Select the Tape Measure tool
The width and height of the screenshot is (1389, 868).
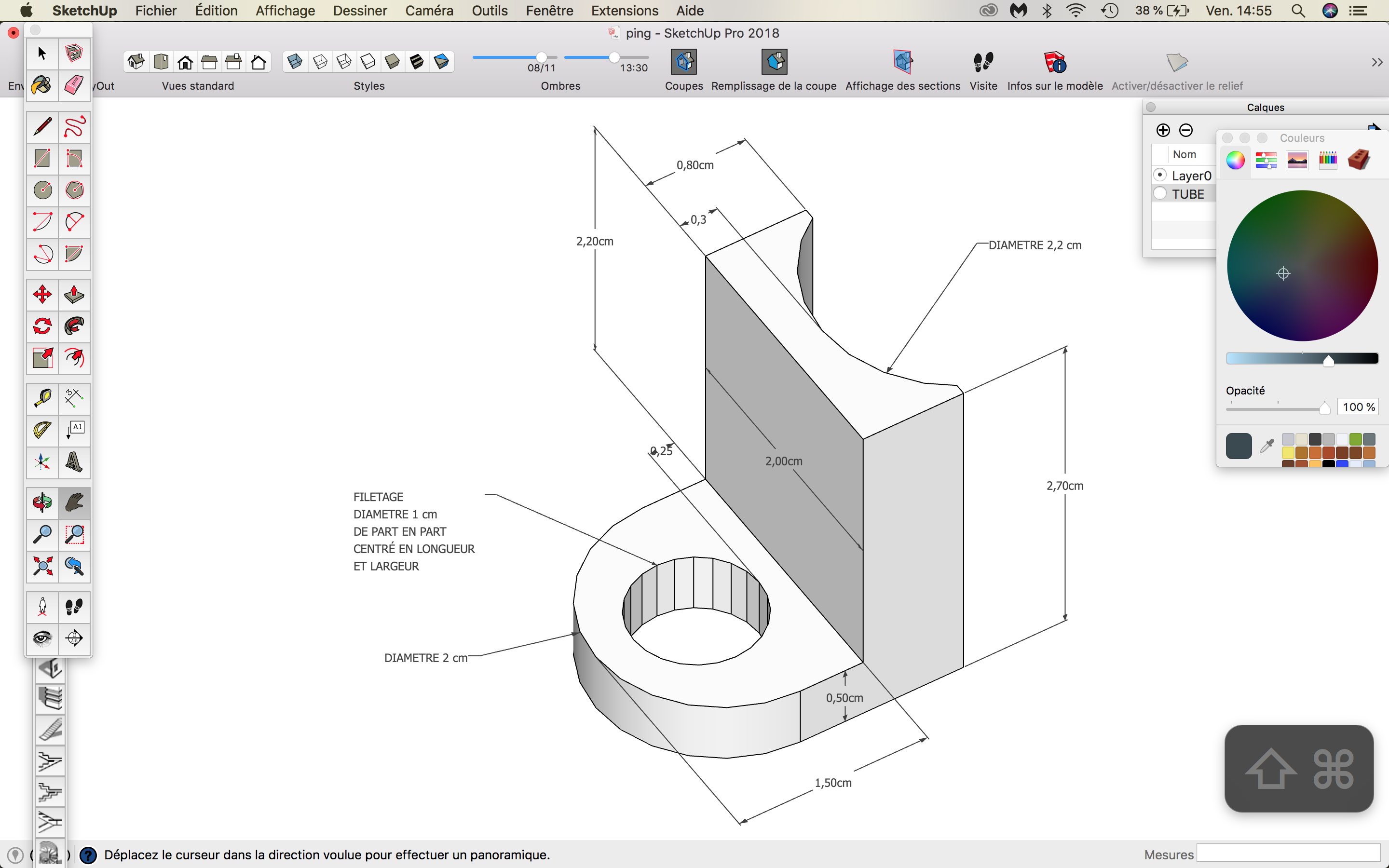pyautogui.click(x=42, y=397)
